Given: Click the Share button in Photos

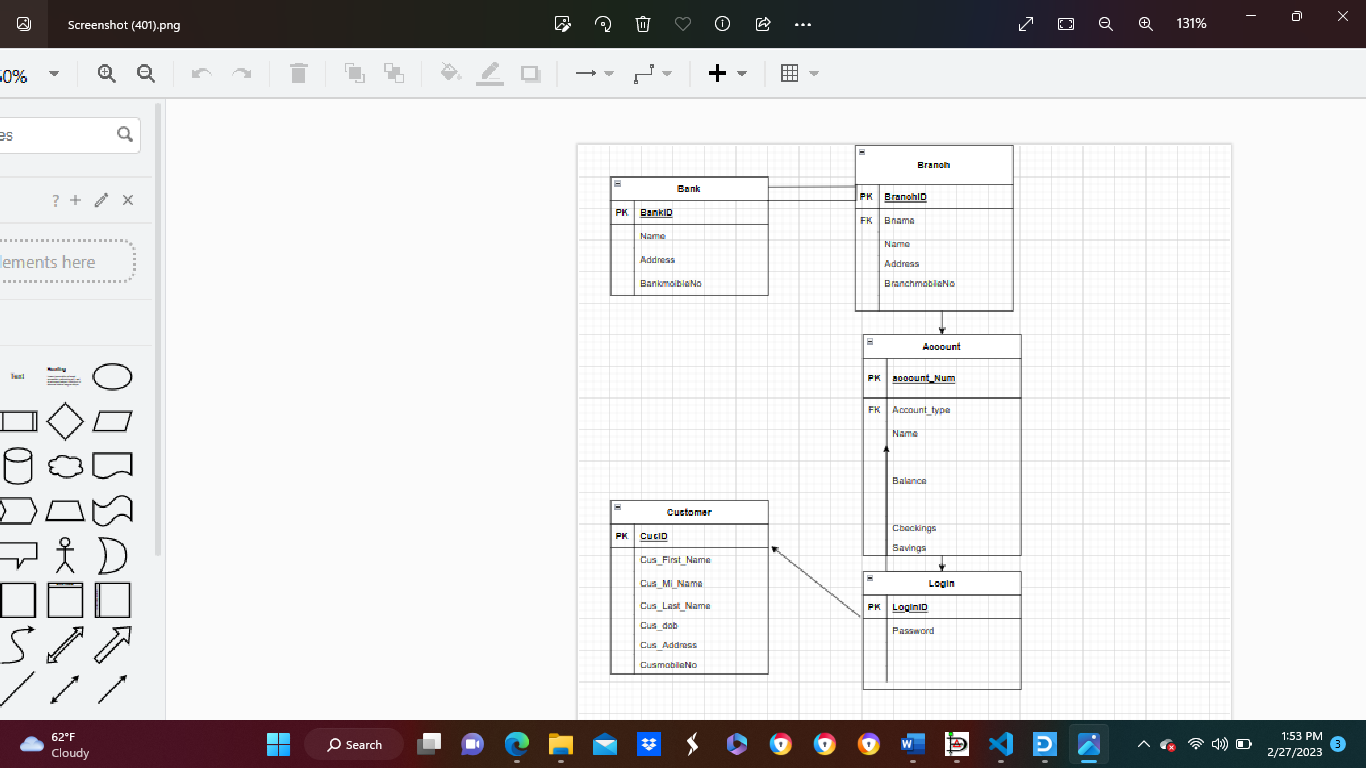Looking at the screenshot, I should click(x=762, y=24).
